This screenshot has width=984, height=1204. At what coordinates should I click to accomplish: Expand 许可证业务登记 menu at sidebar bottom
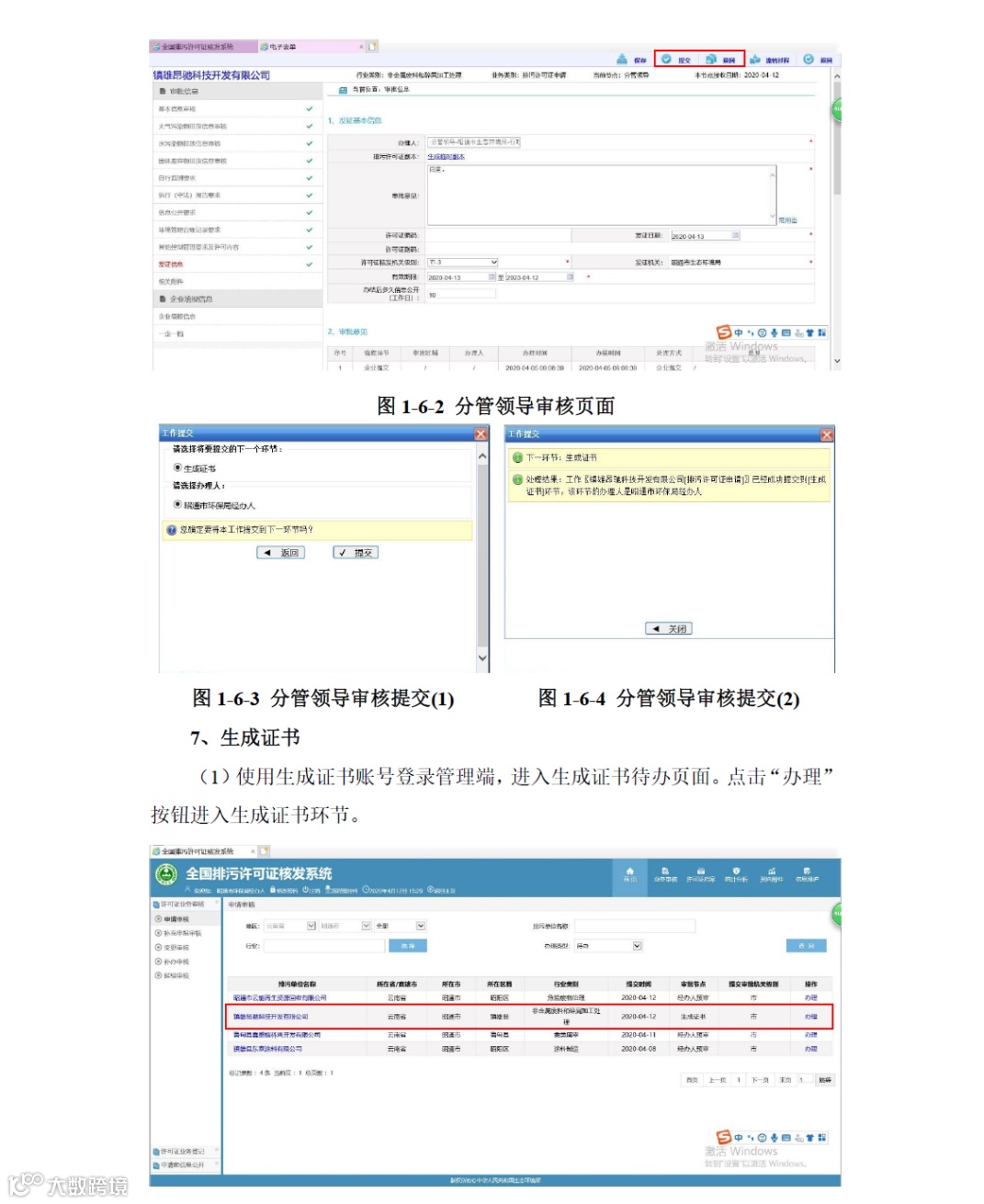(187, 1151)
